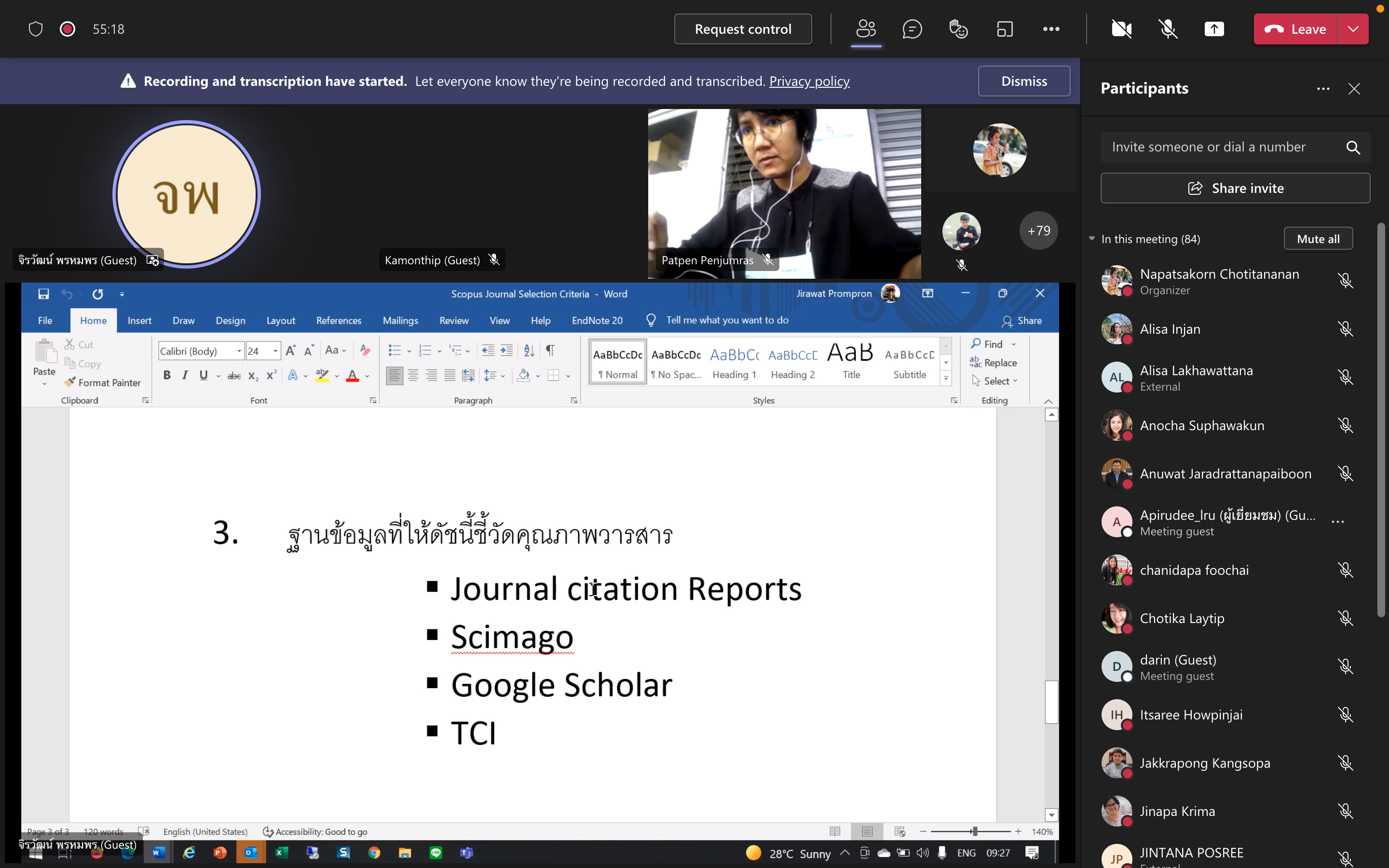Screen dimensions: 1389x868
Task: Click the Share content tray icon
Action: pyautogui.click(x=1214, y=29)
